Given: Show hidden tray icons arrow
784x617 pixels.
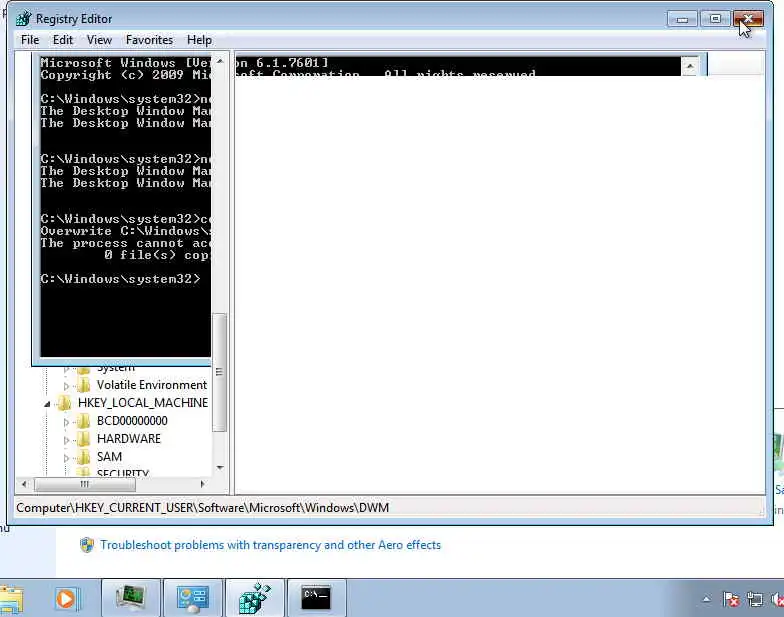Looking at the screenshot, I should click(x=706, y=598).
